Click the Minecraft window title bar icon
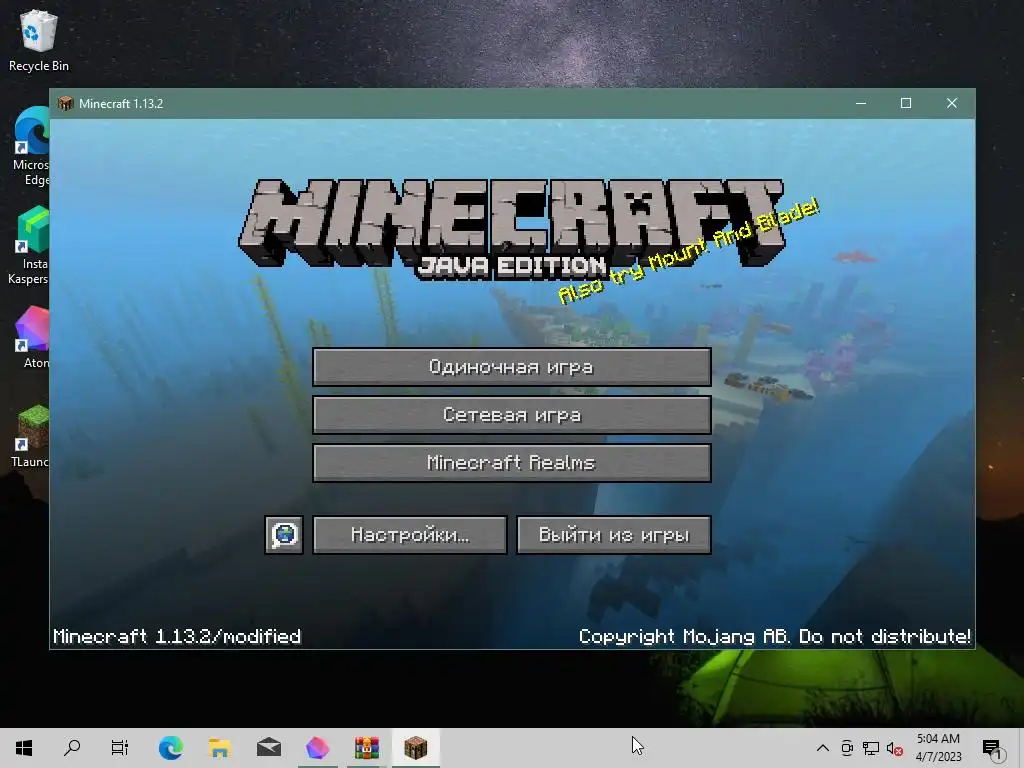Screen dimensions: 1024x768 pyautogui.click(x=65, y=103)
